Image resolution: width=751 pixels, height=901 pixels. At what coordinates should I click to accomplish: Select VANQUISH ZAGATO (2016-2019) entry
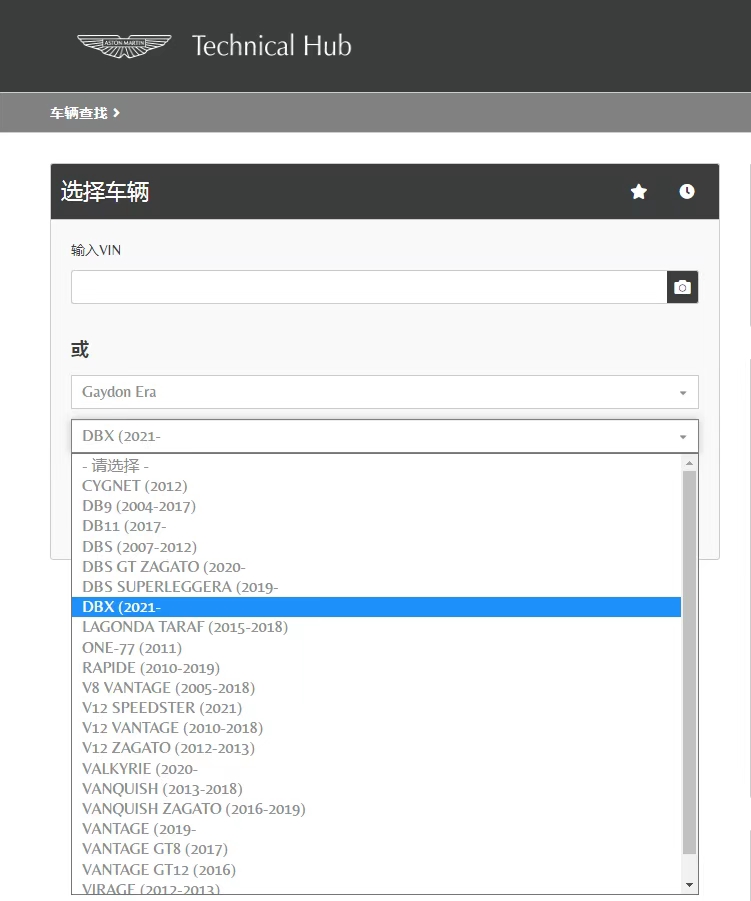[x=194, y=809]
